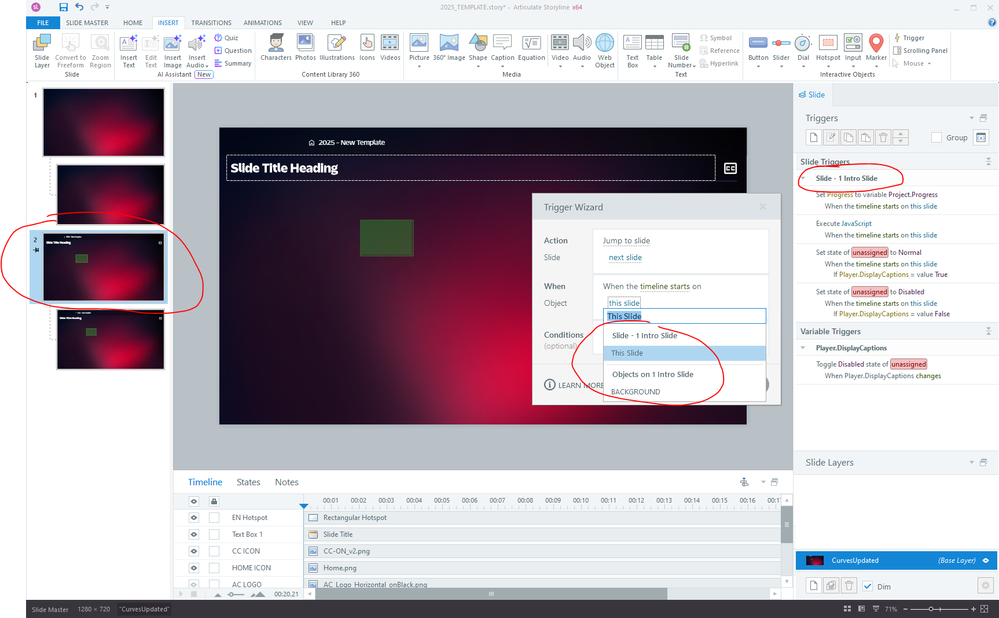Collapse Player.DisplayCaptions variable trigger group
The width and height of the screenshot is (999, 618).
803,348
